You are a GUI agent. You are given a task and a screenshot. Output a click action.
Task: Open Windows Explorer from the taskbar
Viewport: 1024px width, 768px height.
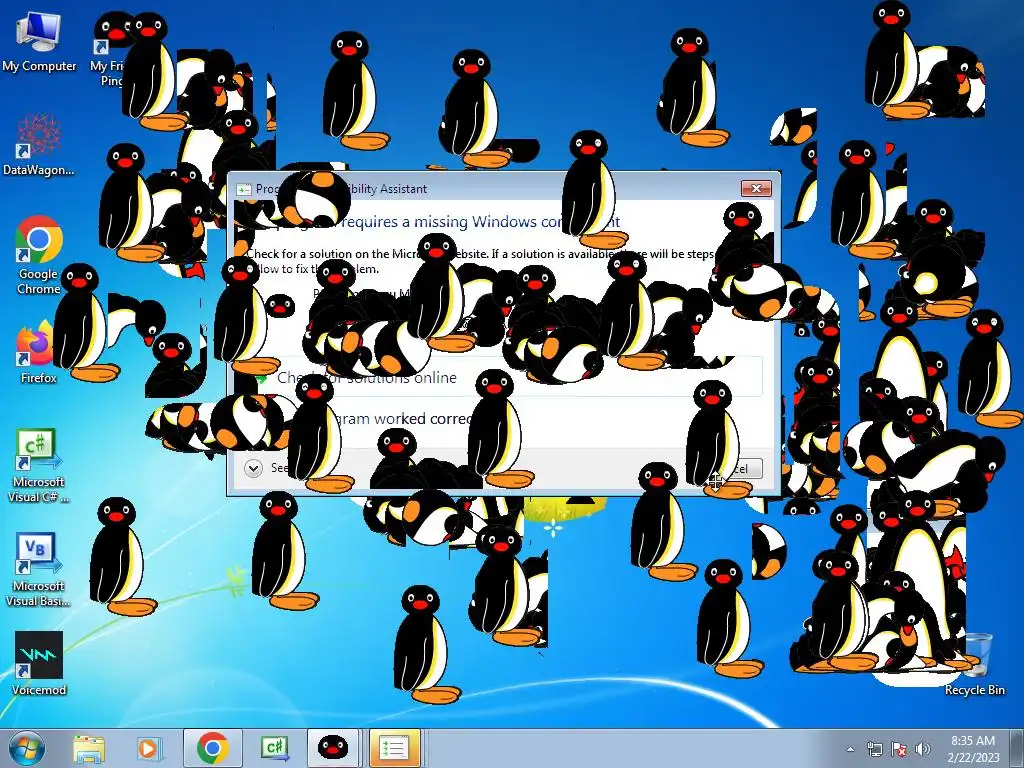coord(89,748)
